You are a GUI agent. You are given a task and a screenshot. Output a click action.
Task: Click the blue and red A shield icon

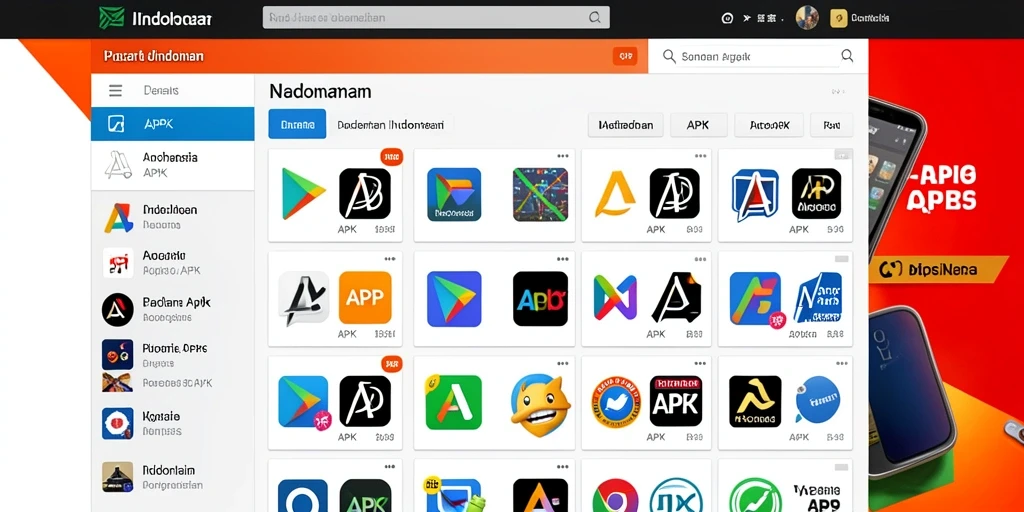click(756, 195)
